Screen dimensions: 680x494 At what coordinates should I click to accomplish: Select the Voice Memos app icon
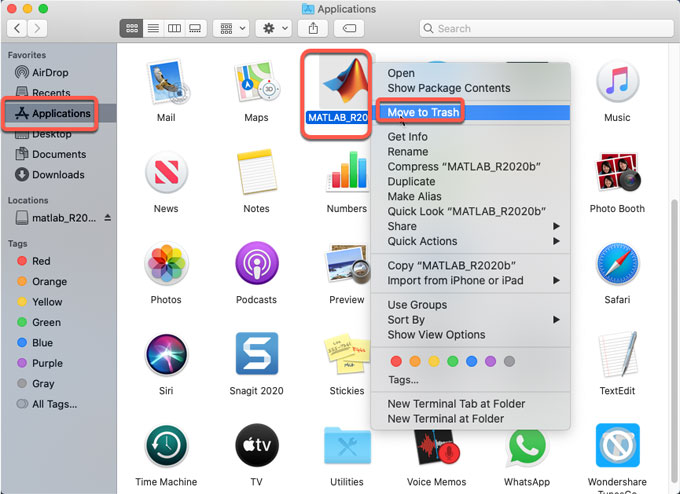[x=436, y=447]
